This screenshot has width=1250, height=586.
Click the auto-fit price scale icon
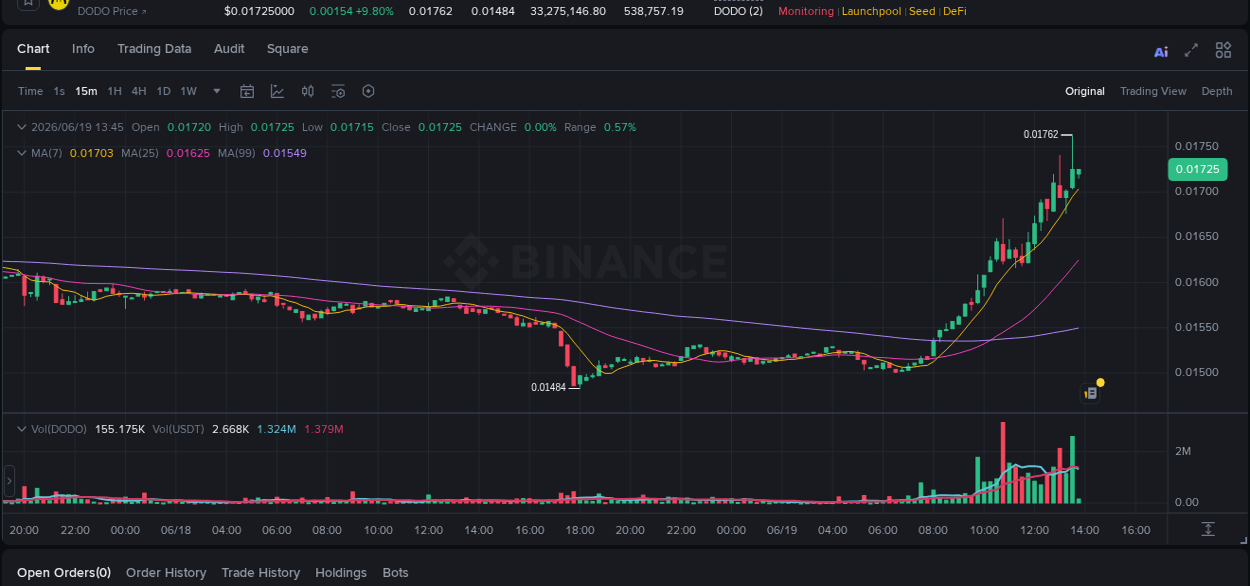[1208, 529]
